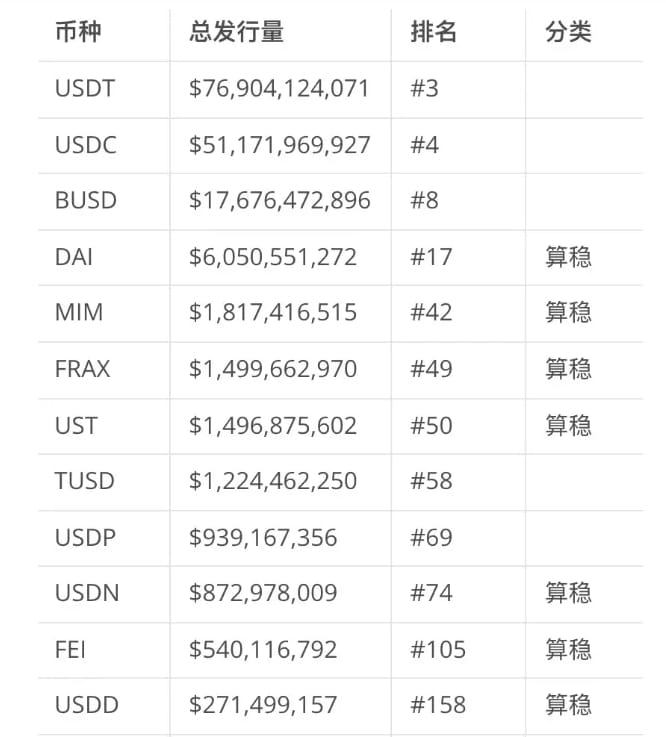Click USDT supply value $76,904,124,071
The width and height of the screenshot is (666, 737).
coord(279,88)
